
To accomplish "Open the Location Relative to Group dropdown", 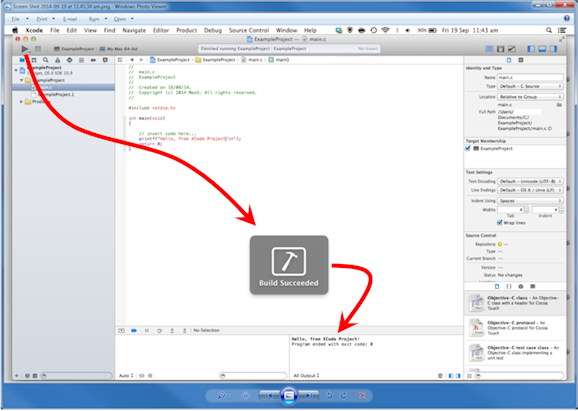I will pos(530,97).
